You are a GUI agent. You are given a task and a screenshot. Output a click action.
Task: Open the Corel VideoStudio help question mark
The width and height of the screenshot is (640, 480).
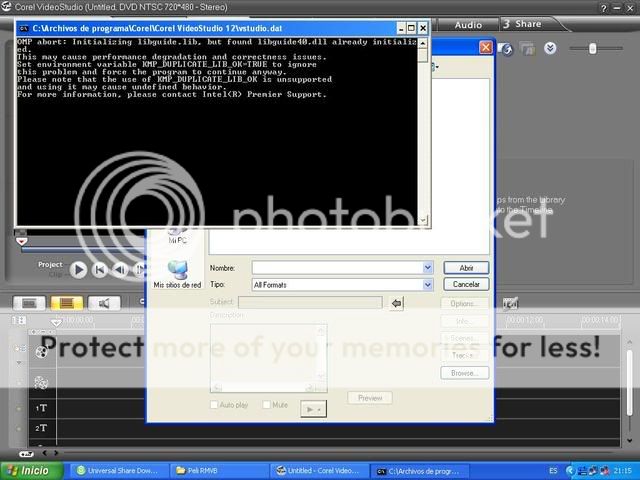[x=604, y=8]
